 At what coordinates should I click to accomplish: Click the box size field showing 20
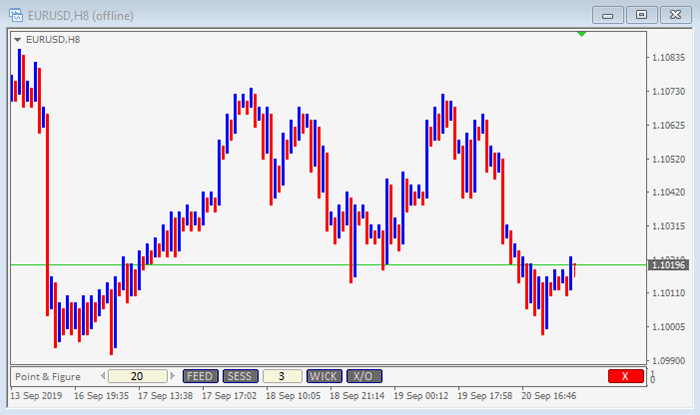pyautogui.click(x=138, y=376)
